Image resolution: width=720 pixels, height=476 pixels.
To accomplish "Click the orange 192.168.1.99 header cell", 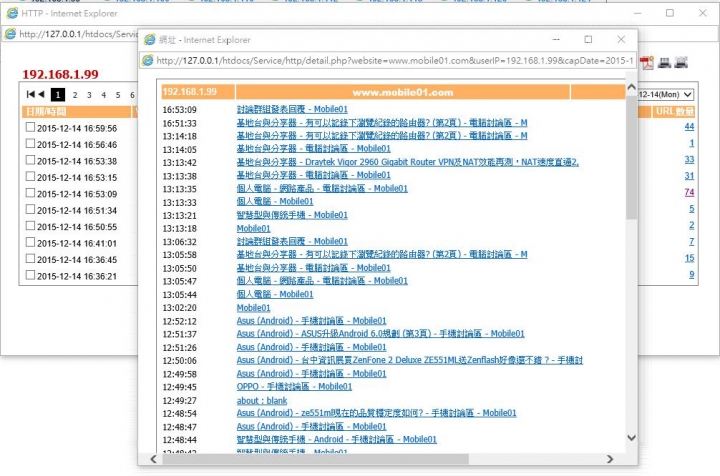I will click(x=198, y=92).
